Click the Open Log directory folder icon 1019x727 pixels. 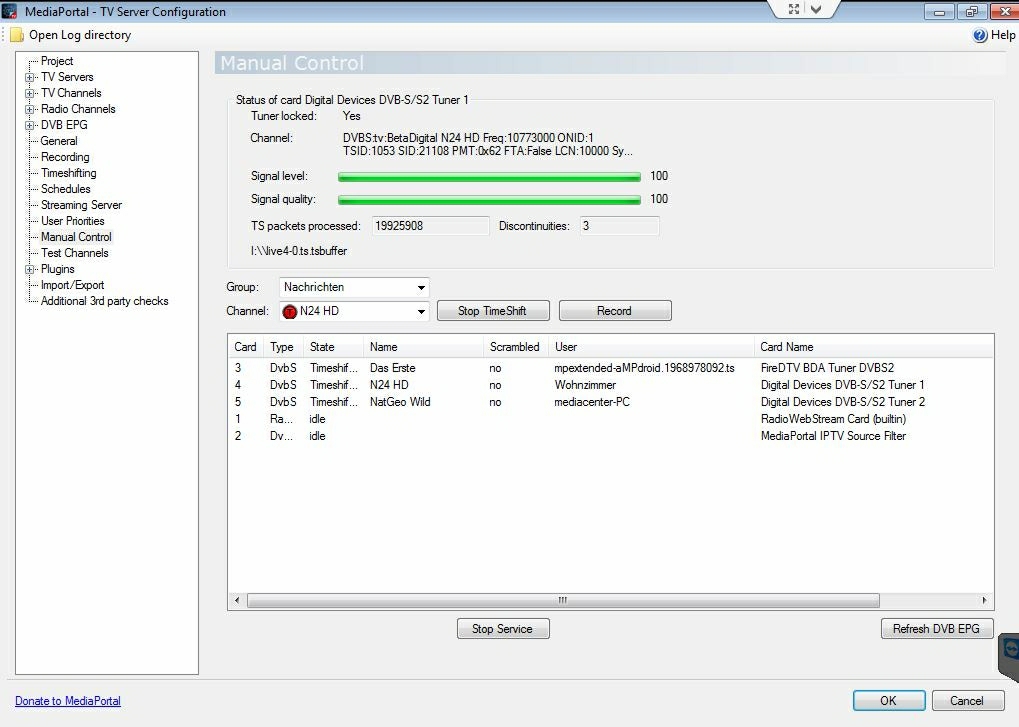coord(17,35)
